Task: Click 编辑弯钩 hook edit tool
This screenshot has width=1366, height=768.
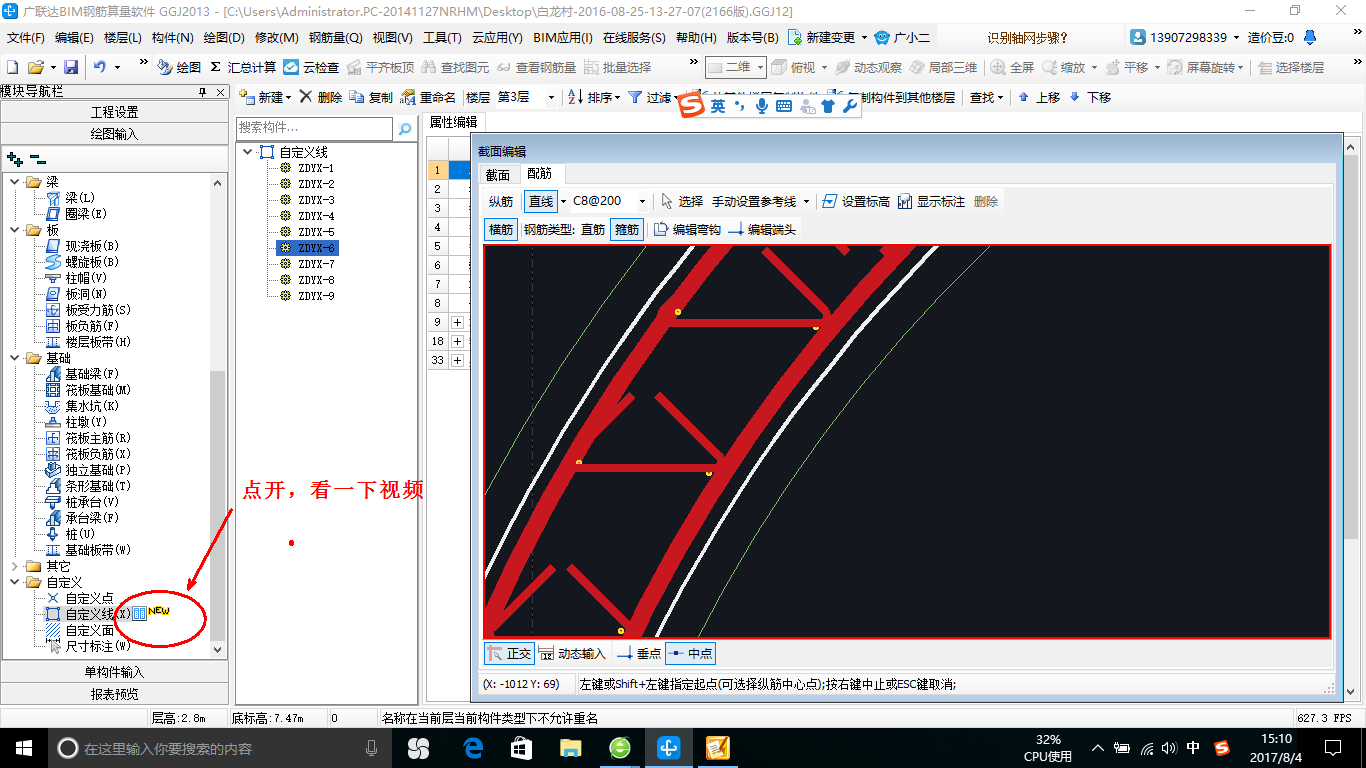Action: pyautogui.click(x=686, y=229)
